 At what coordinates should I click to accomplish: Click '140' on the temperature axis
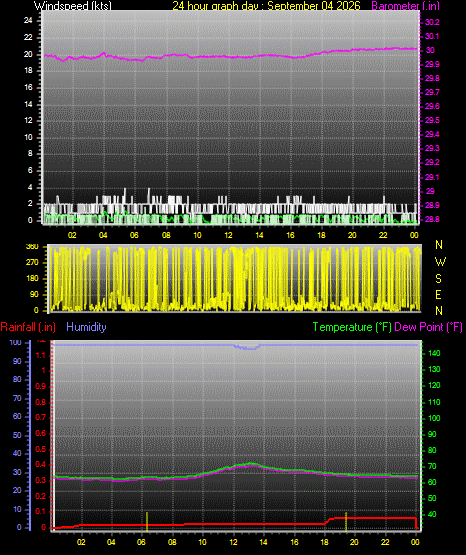pos(434,353)
